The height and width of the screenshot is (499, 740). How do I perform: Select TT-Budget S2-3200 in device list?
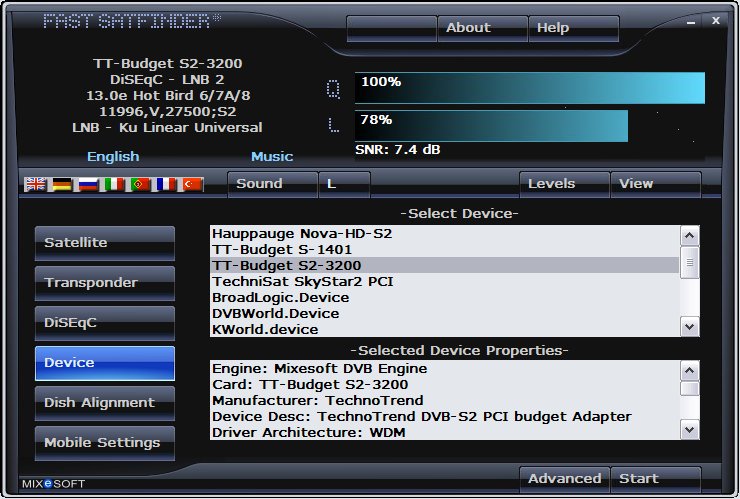[x=445, y=265]
